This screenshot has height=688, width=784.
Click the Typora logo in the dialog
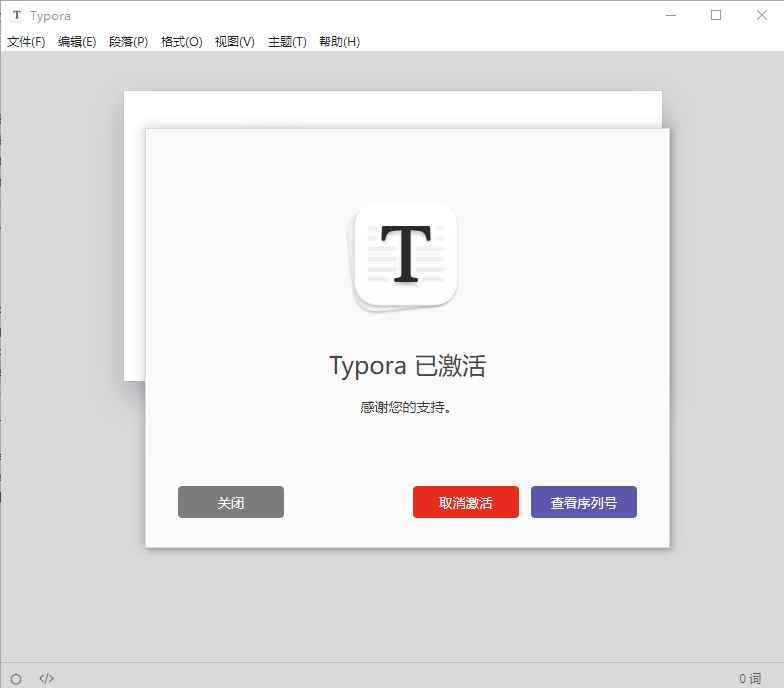point(406,256)
